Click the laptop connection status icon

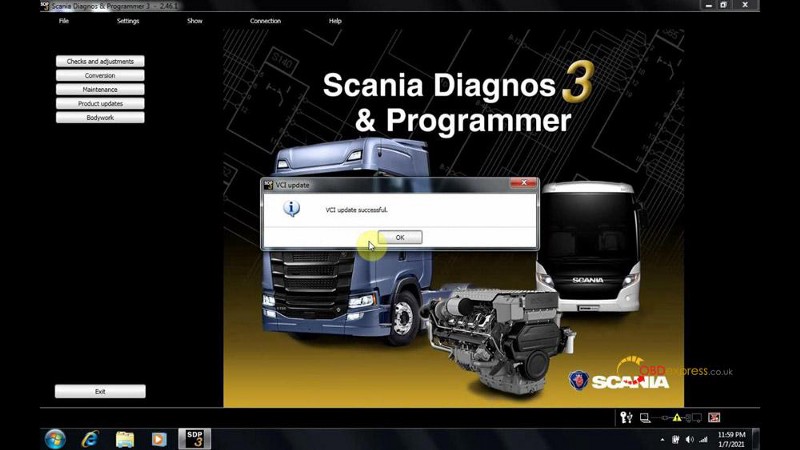tap(645, 418)
